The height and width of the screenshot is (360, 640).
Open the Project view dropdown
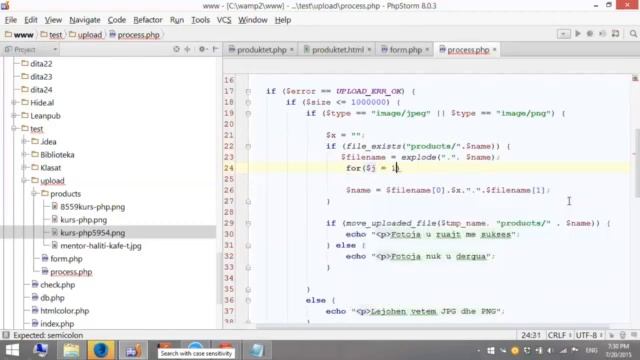tap(31, 49)
